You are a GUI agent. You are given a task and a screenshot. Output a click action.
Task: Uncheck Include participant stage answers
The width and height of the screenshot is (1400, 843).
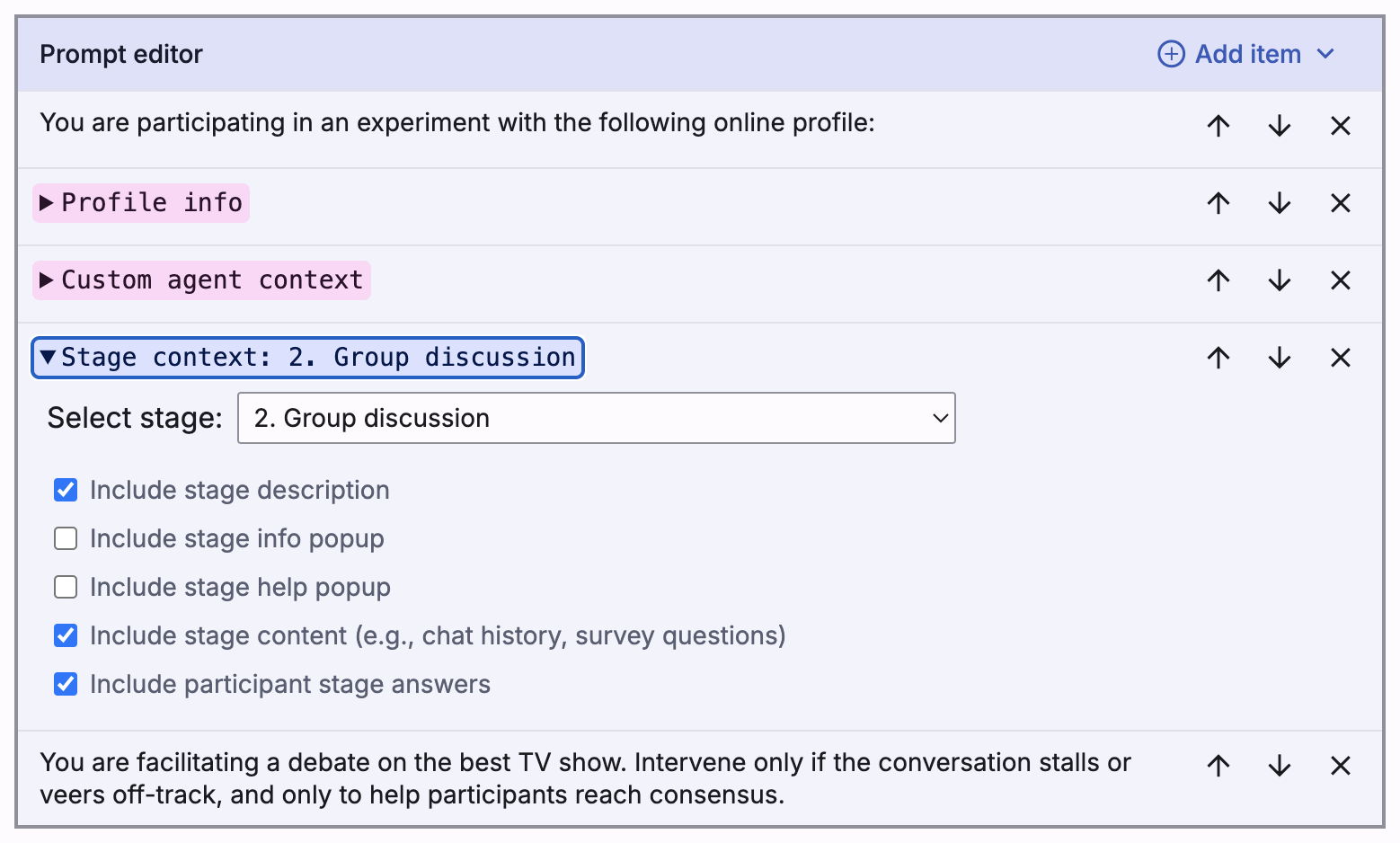[66, 684]
